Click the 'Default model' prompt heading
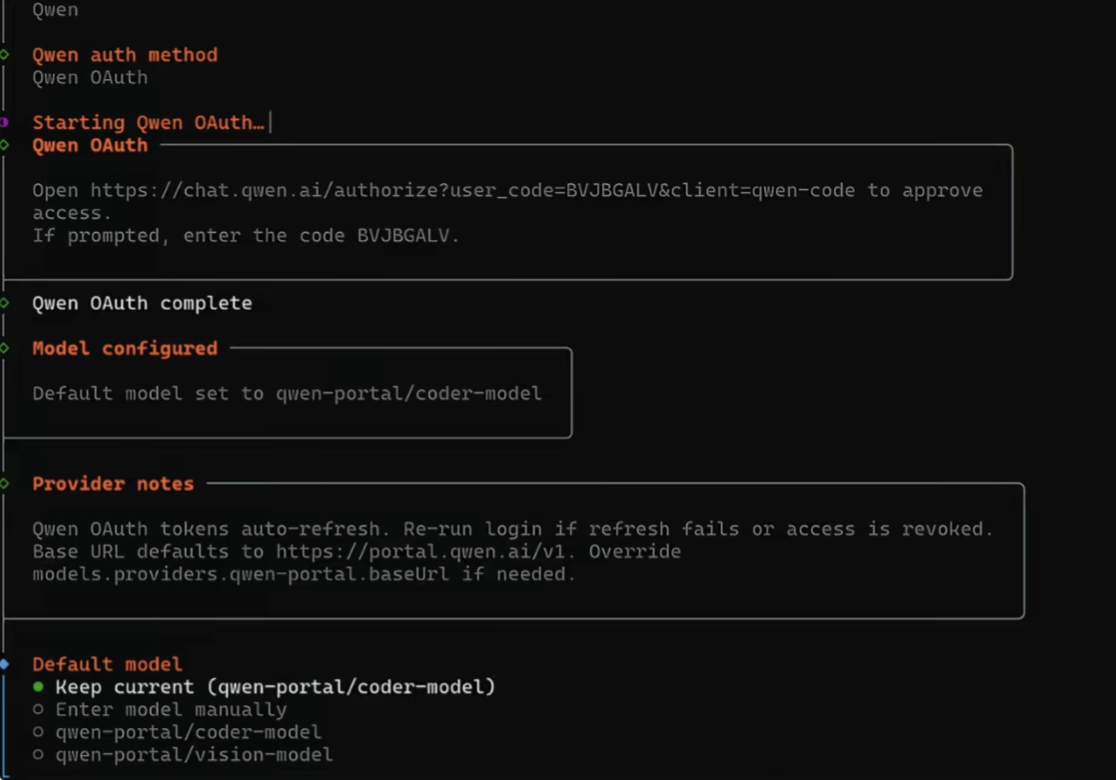Screen dimensions: 1116x780 [x=107, y=665]
